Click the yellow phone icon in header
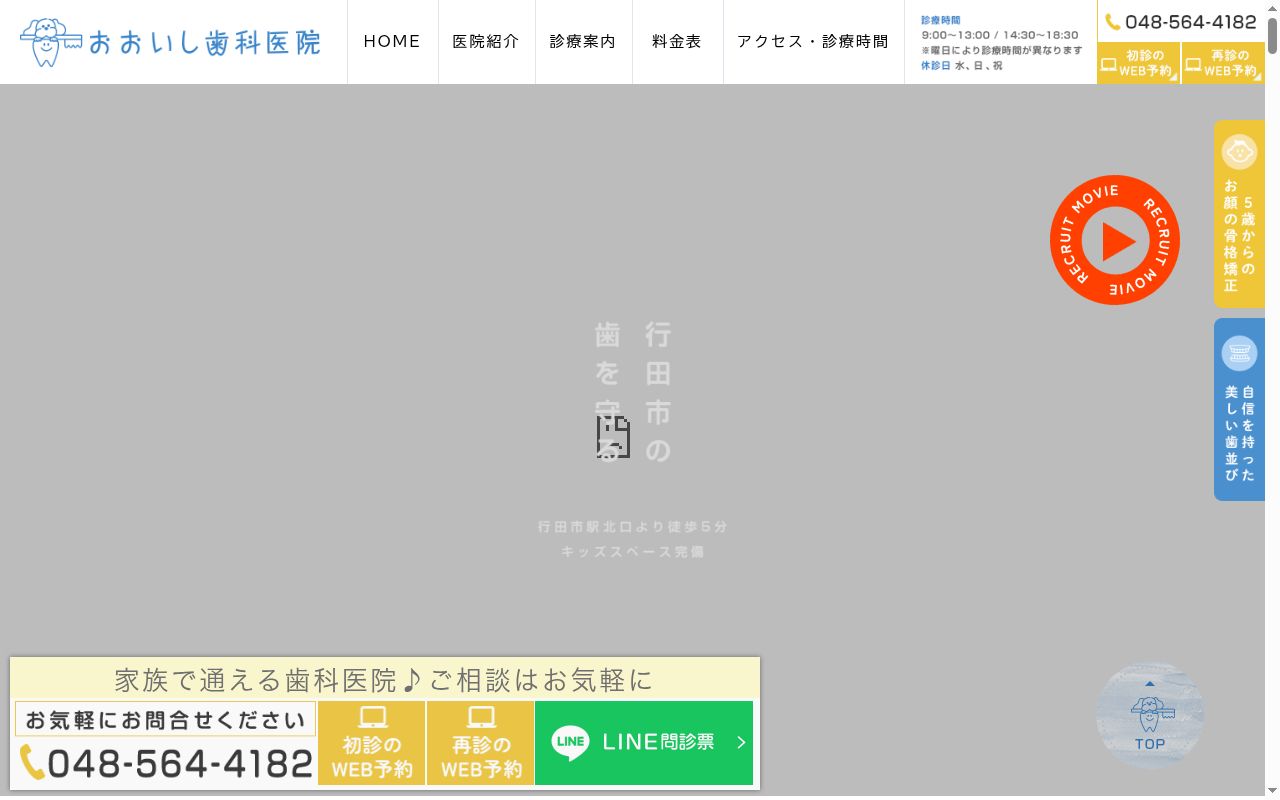Screen dimensions: 1280x800 1112,22
